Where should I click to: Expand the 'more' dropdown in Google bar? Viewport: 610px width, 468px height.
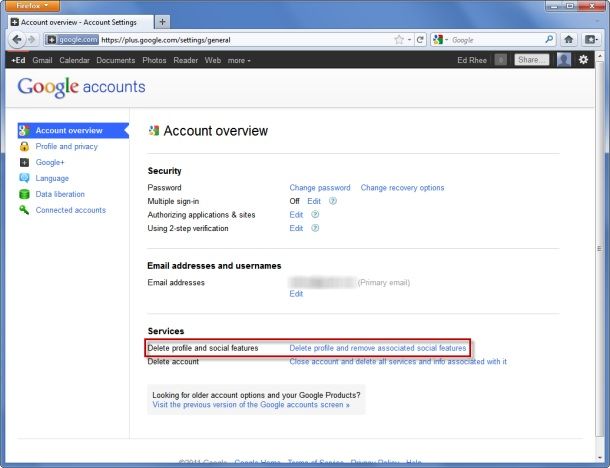coord(239,60)
